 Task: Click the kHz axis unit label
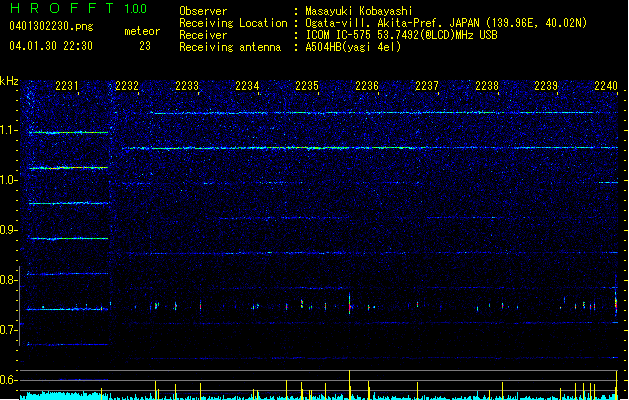[9, 81]
